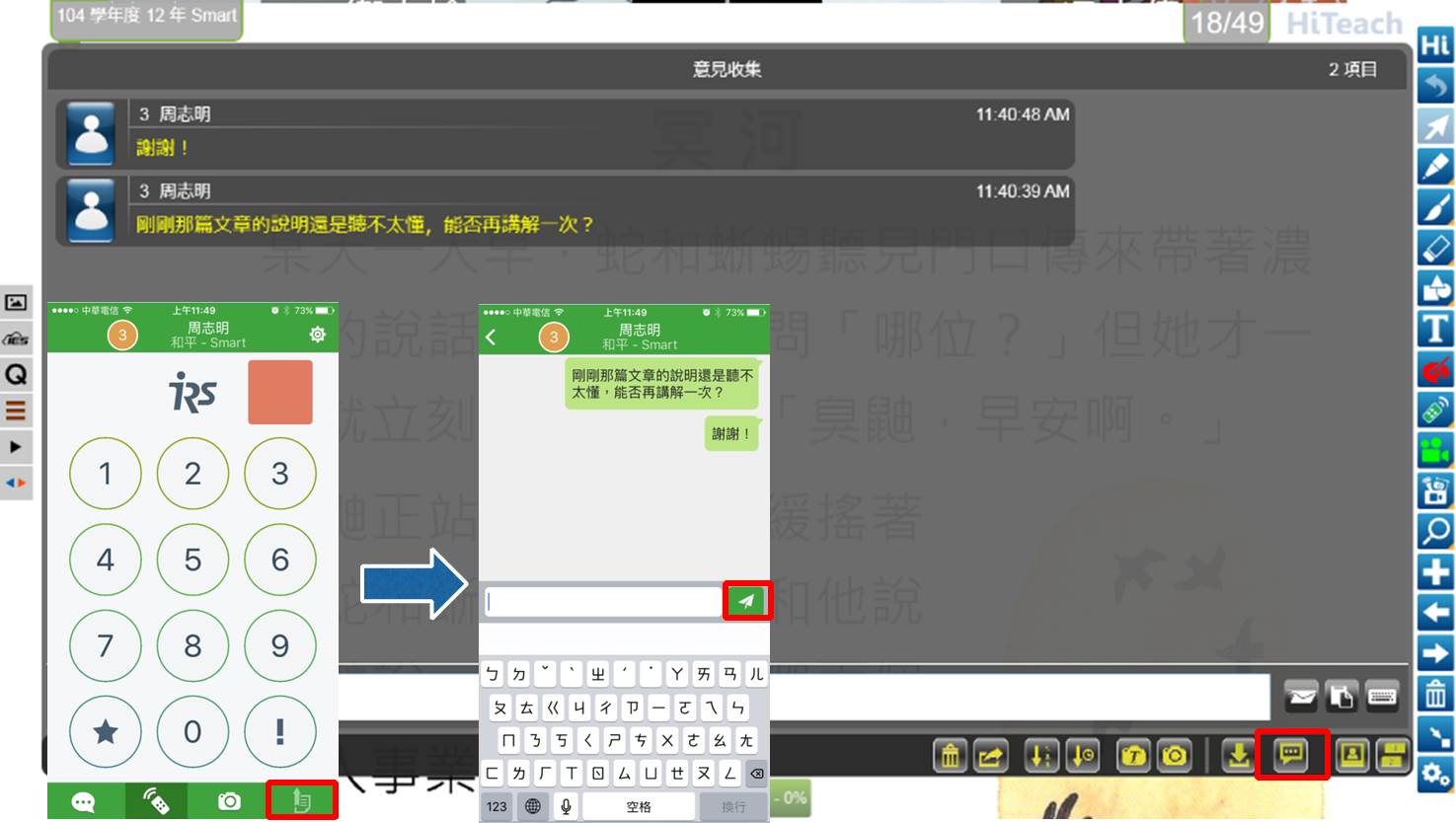The height and width of the screenshot is (823, 1456).
Task: Select the Text T tool
Action: pos(1435,329)
